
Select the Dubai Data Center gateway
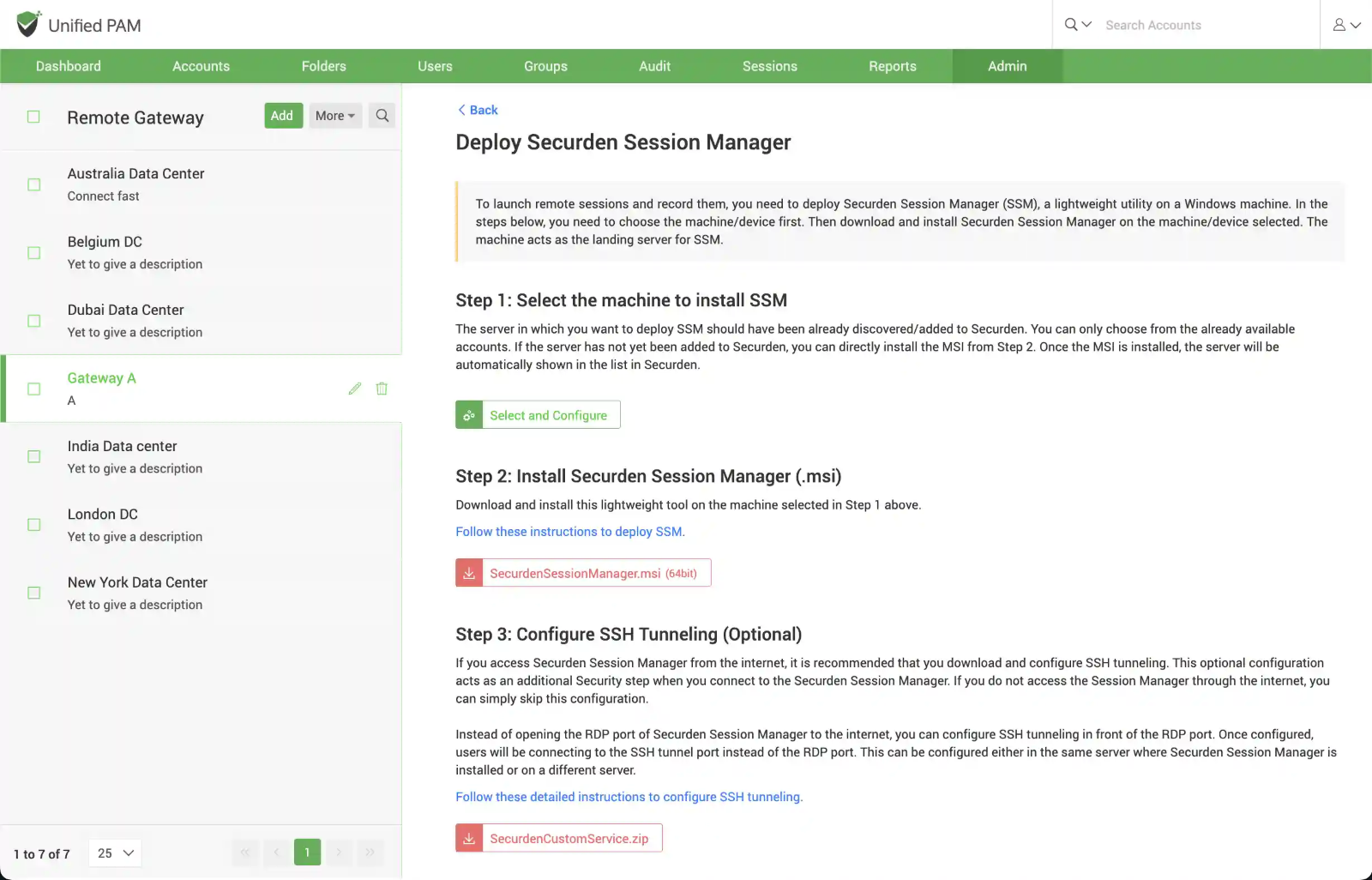202,321
